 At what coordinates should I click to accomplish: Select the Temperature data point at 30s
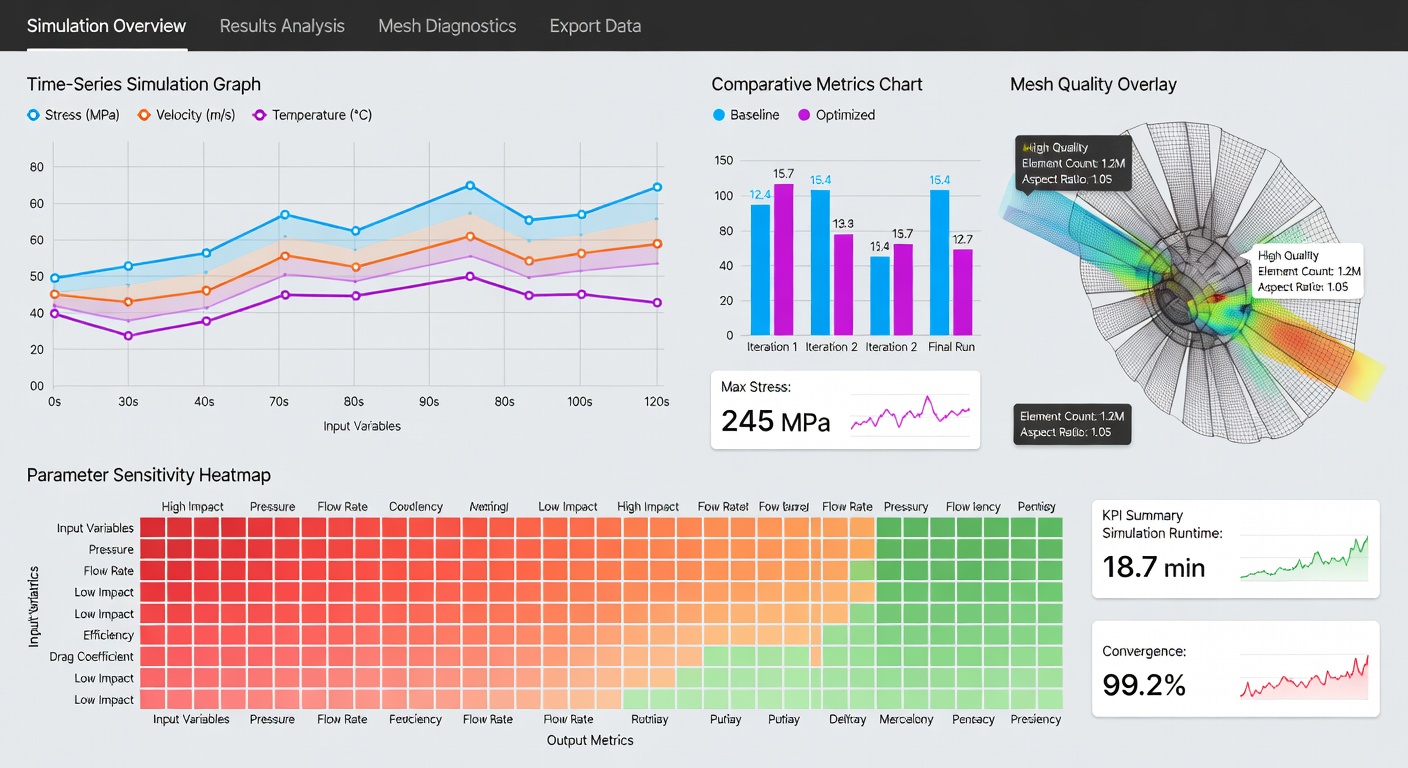pos(128,336)
